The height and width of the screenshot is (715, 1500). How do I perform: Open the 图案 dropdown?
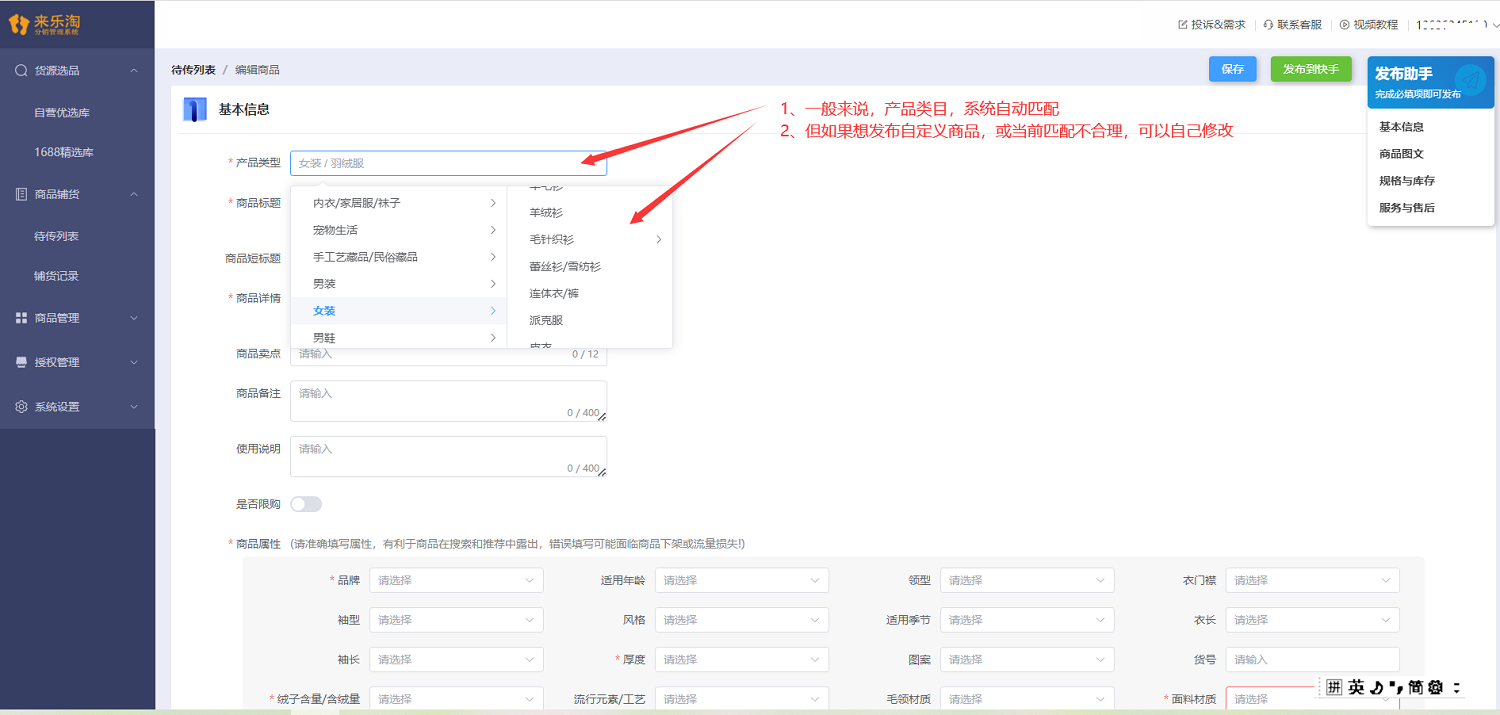[1027, 660]
